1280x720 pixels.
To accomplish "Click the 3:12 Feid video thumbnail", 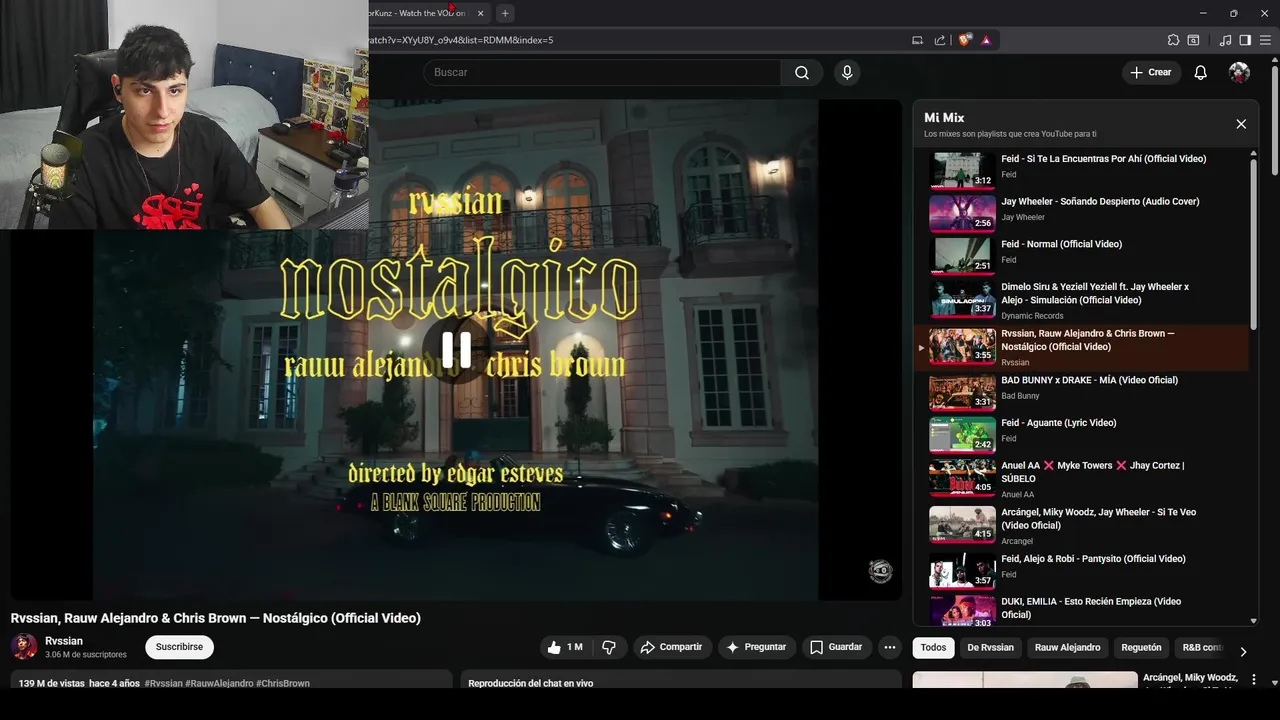I will (x=962, y=170).
